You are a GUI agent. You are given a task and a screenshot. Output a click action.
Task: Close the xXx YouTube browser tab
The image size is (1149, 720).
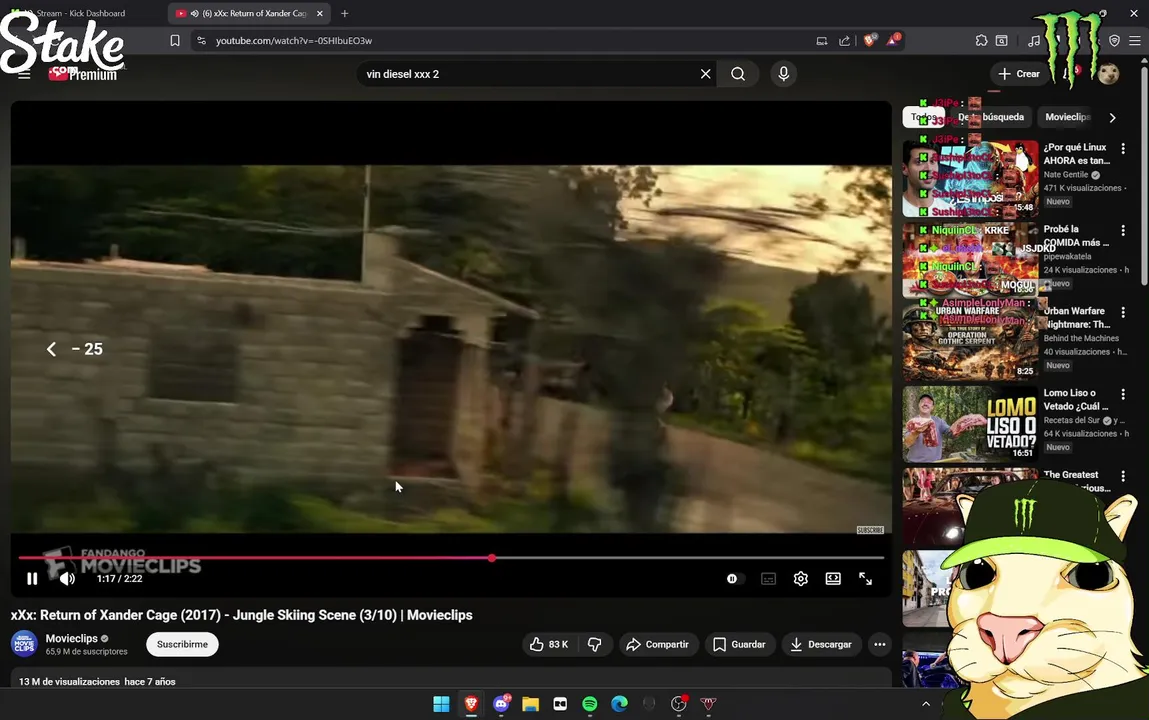(x=319, y=13)
